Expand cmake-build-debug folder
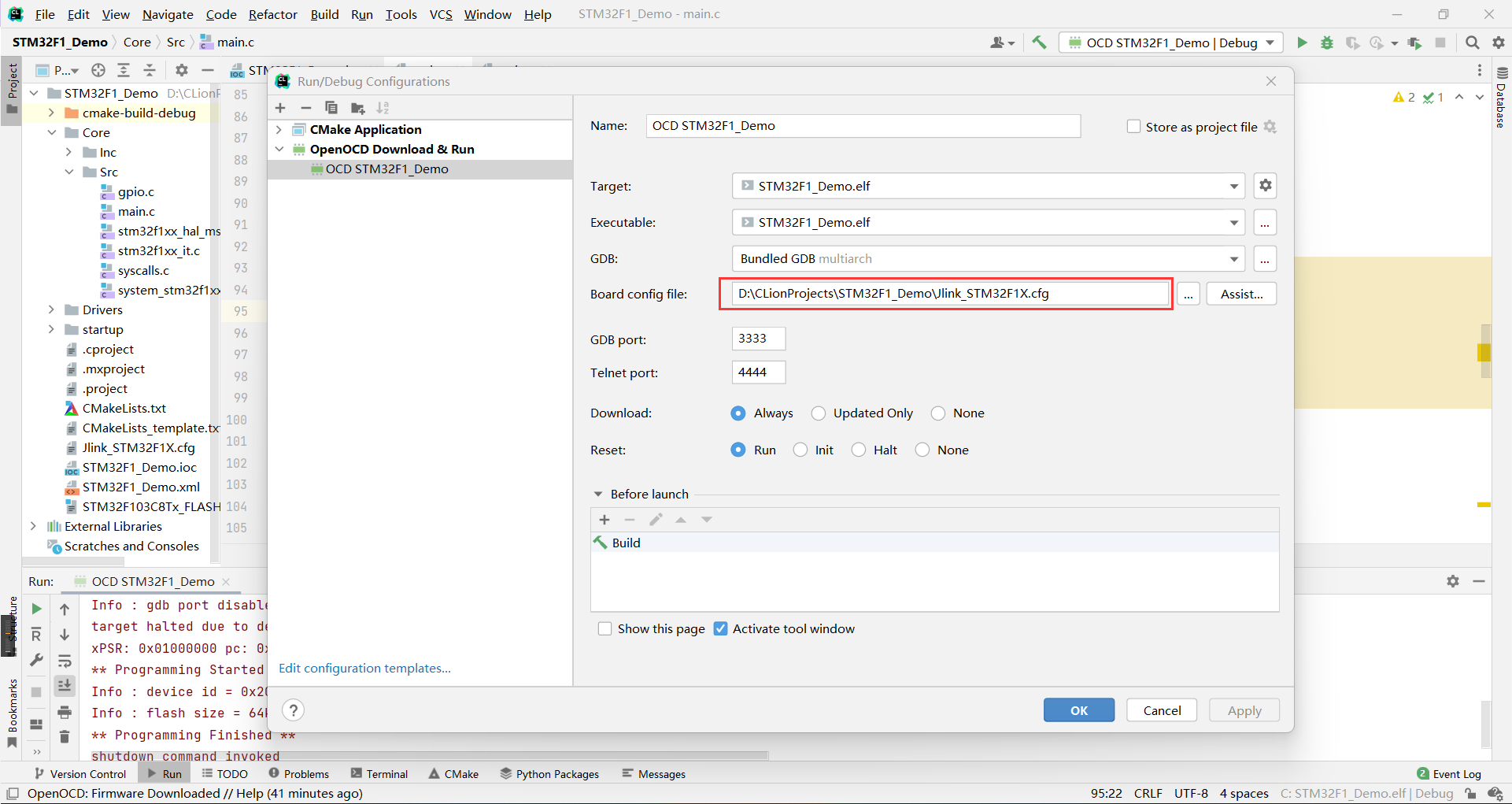The width and height of the screenshot is (1512, 804). 51,113
